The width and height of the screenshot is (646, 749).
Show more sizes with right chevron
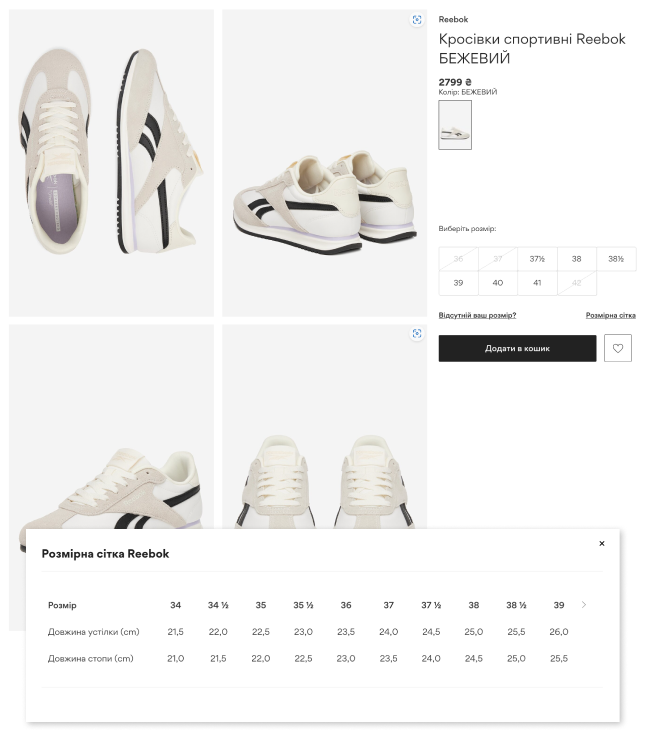click(x=583, y=605)
